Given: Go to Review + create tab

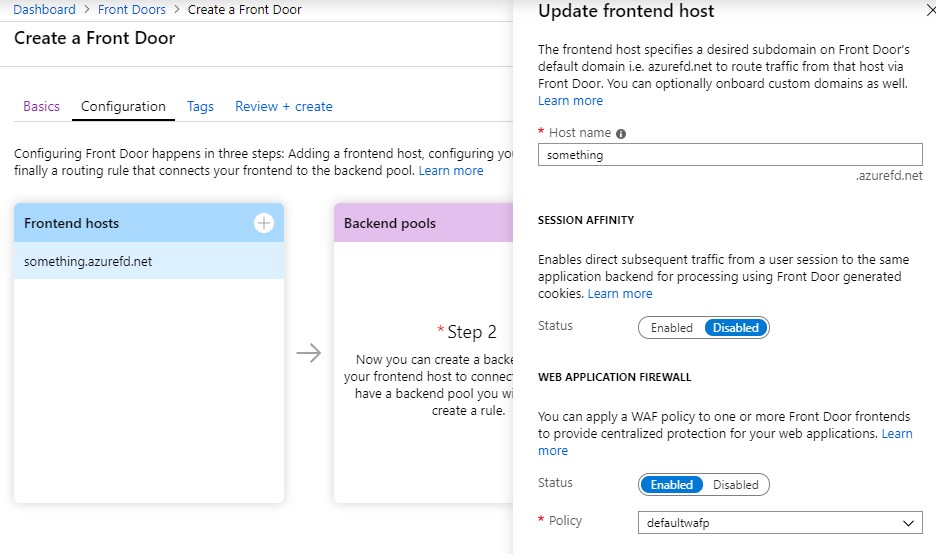Looking at the screenshot, I should [x=284, y=106].
